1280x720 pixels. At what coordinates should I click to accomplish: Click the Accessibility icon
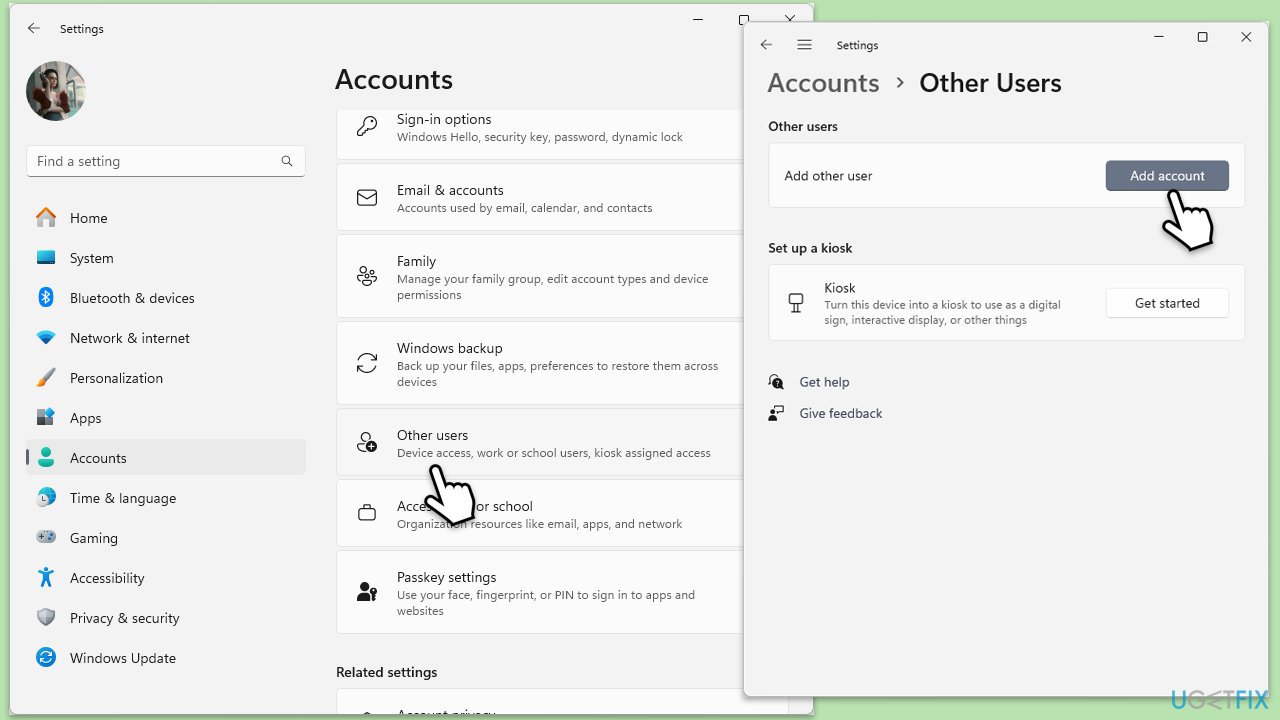(x=46, y=578)
